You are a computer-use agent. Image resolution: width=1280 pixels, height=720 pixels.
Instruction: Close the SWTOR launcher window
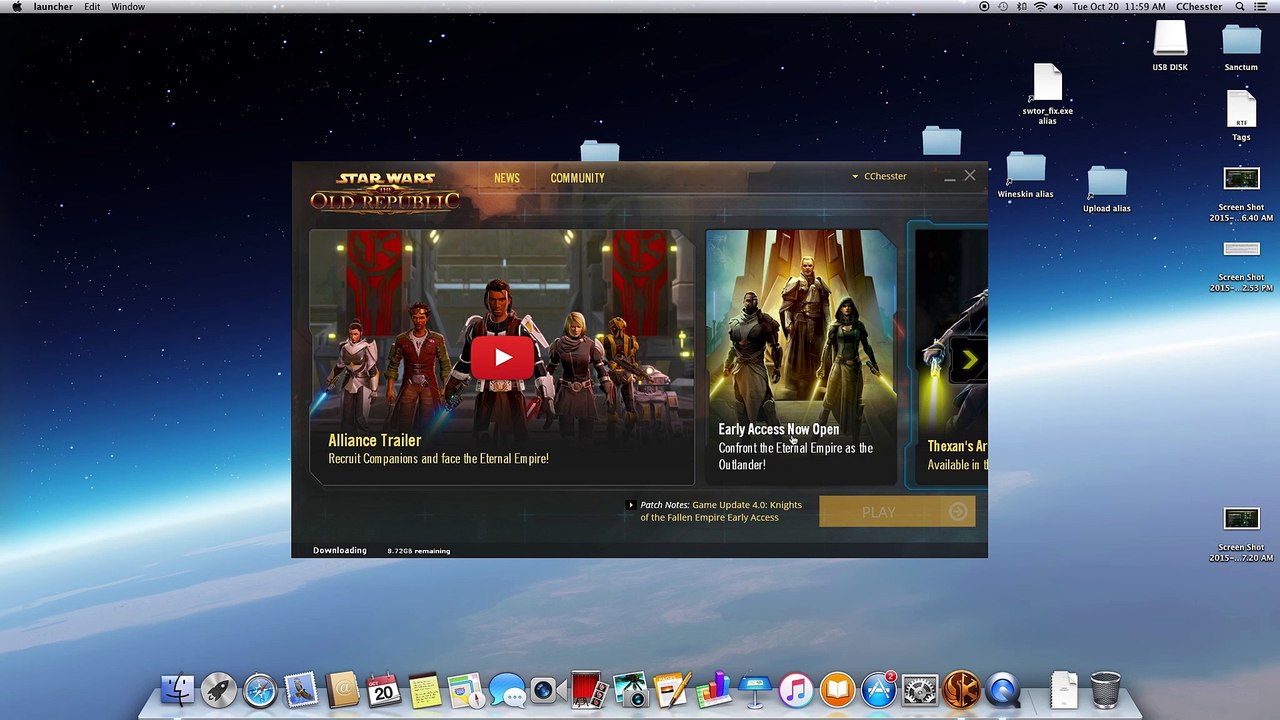969,176
